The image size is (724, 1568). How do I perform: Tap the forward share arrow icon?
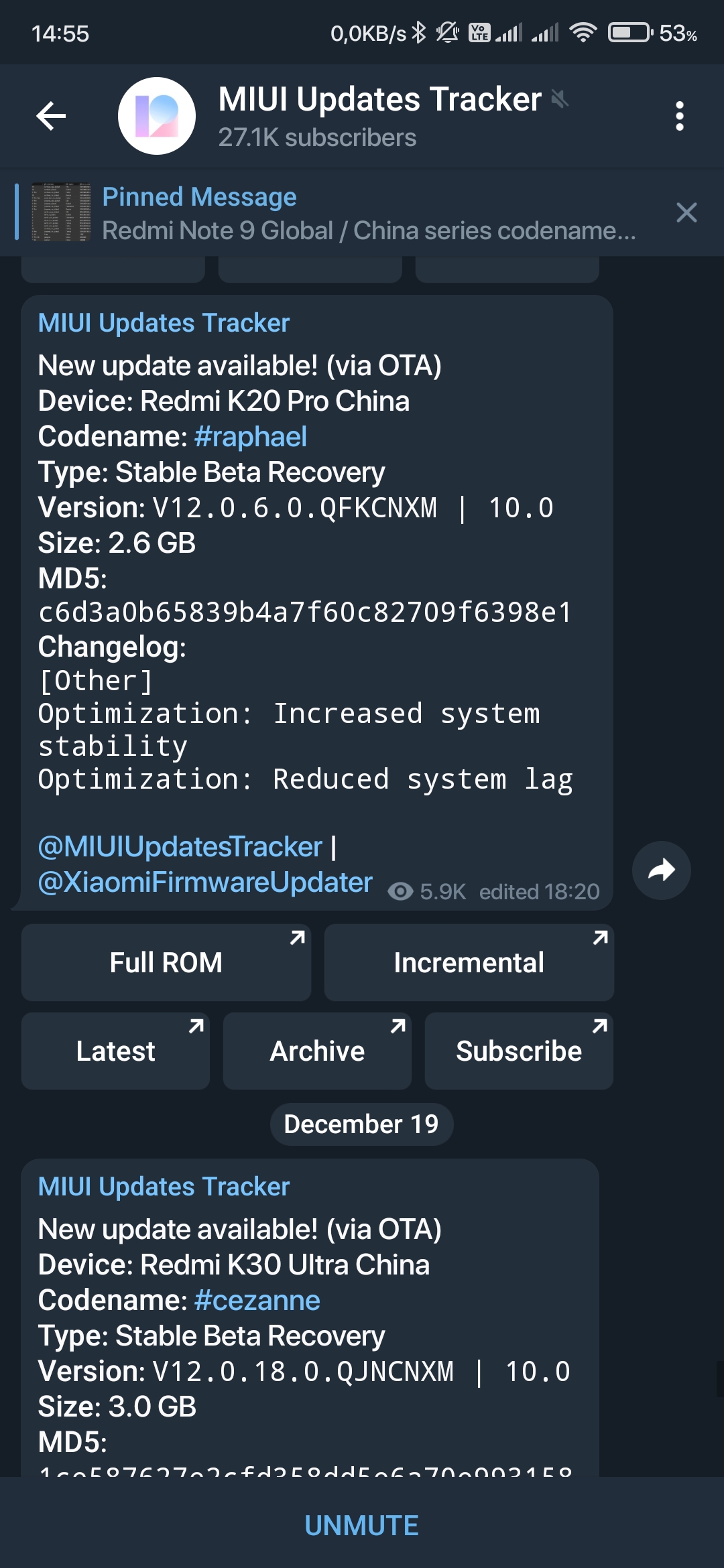point(662,870)
